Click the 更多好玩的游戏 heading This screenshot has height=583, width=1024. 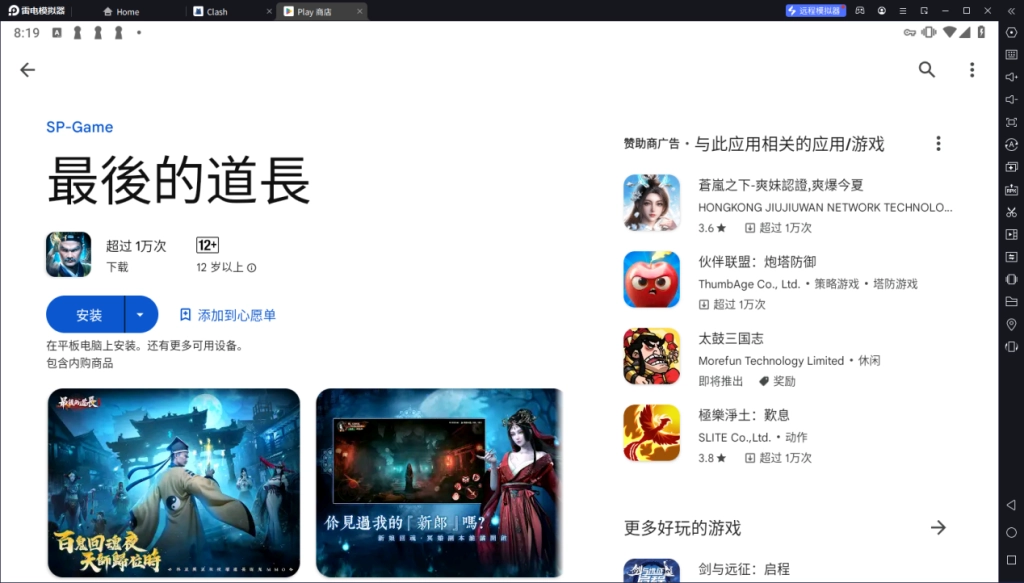tap(682, 528)
